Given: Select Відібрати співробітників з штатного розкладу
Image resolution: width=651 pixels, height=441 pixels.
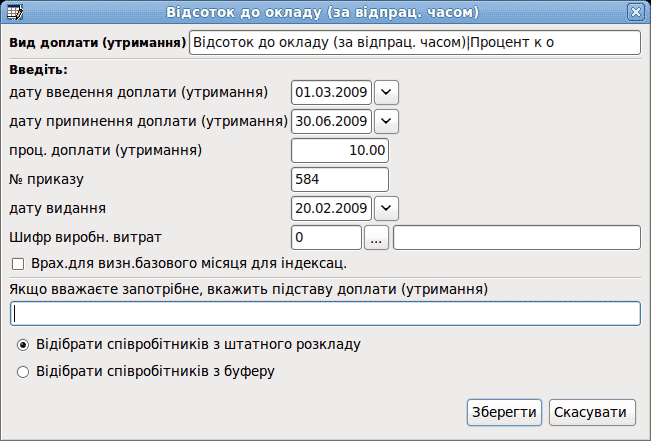Looking at the screenshot, I should coord(23,345).
